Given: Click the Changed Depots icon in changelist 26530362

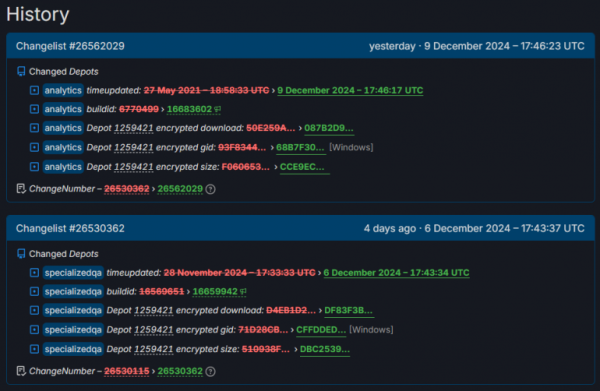Looking at the screenshot, I should click(x=21, y=254).
